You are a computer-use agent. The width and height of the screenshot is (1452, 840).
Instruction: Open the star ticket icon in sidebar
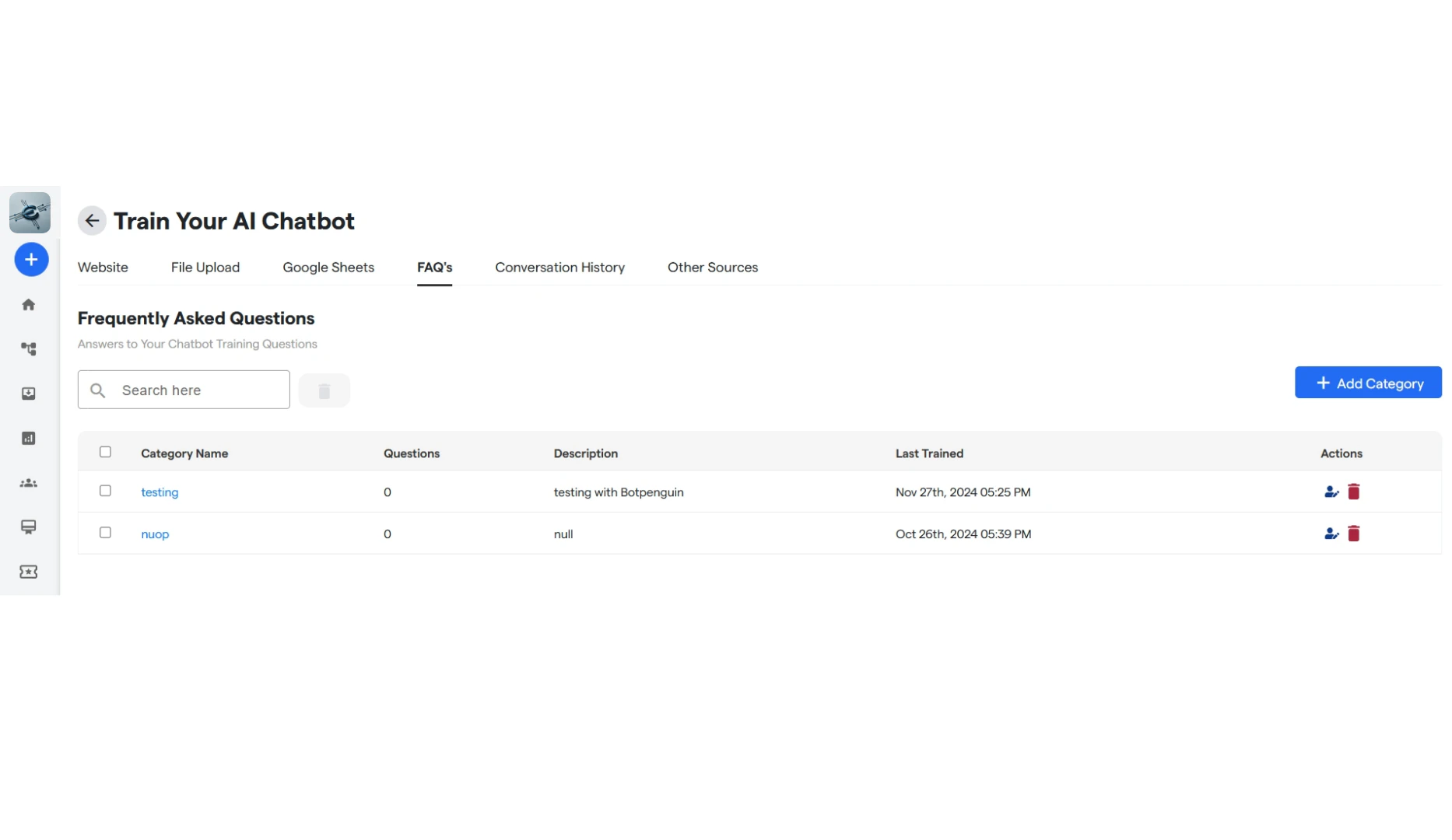29,572
